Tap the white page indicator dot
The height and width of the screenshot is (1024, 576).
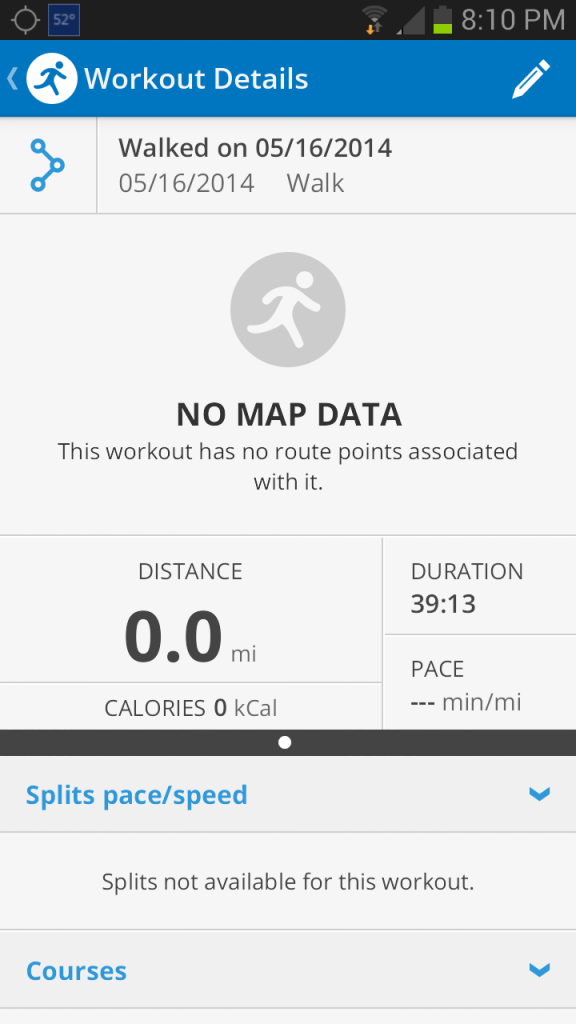click(x=284, y=743)
